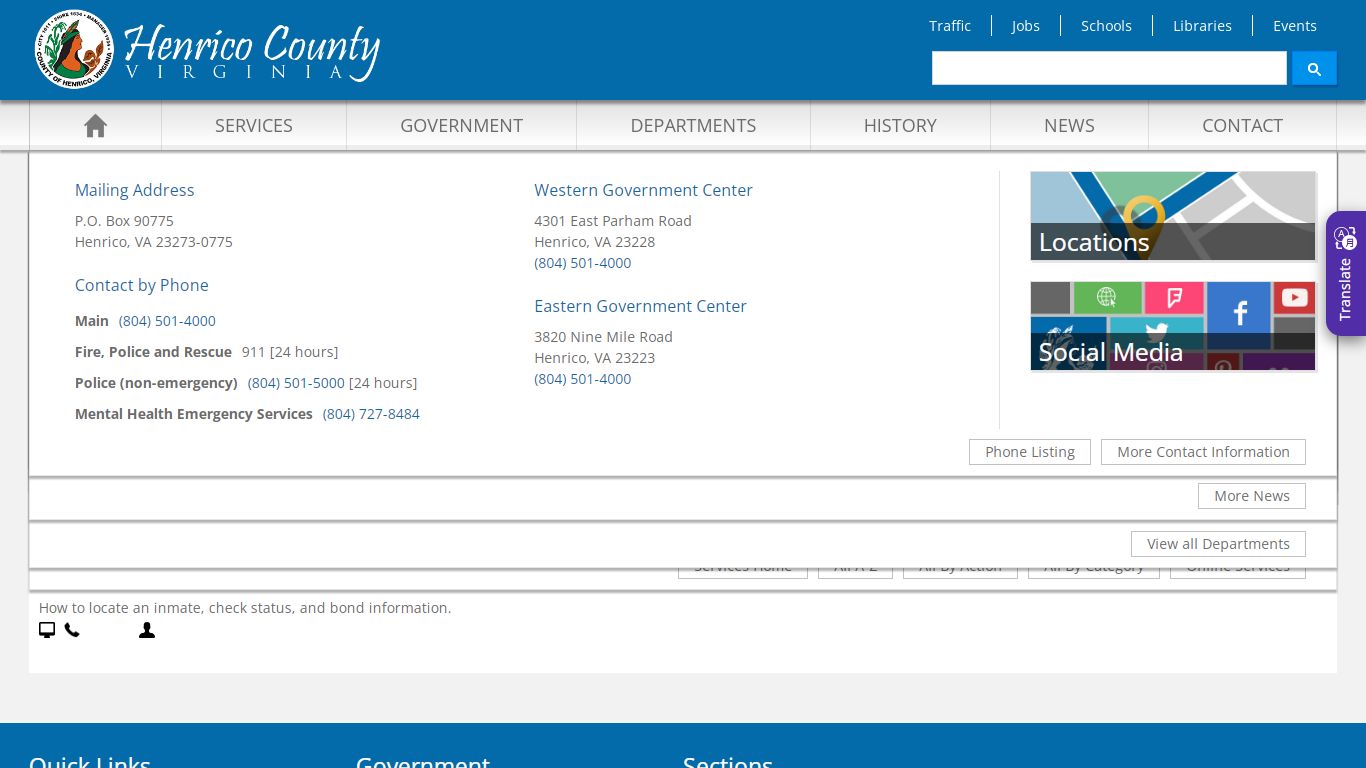Click the Mailing Address heading
The height and width of the screenshot is (768, 1366).
point(135,190)
